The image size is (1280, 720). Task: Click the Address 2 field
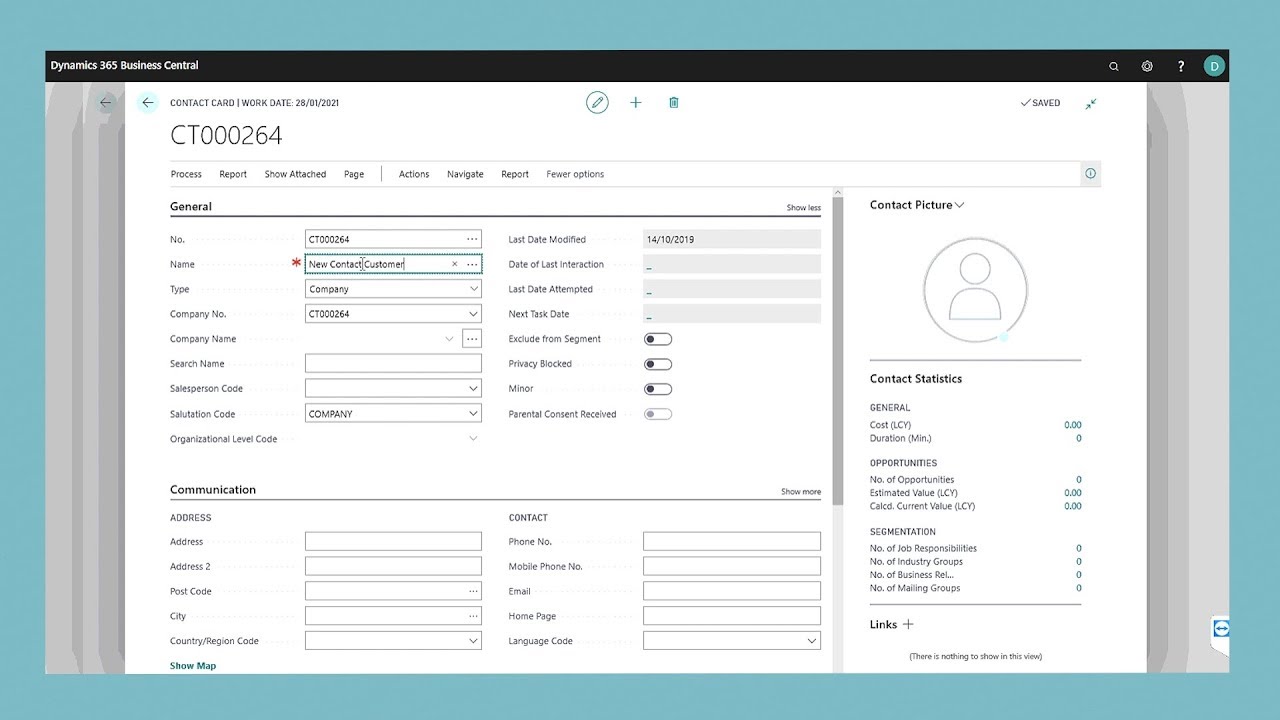393,566
